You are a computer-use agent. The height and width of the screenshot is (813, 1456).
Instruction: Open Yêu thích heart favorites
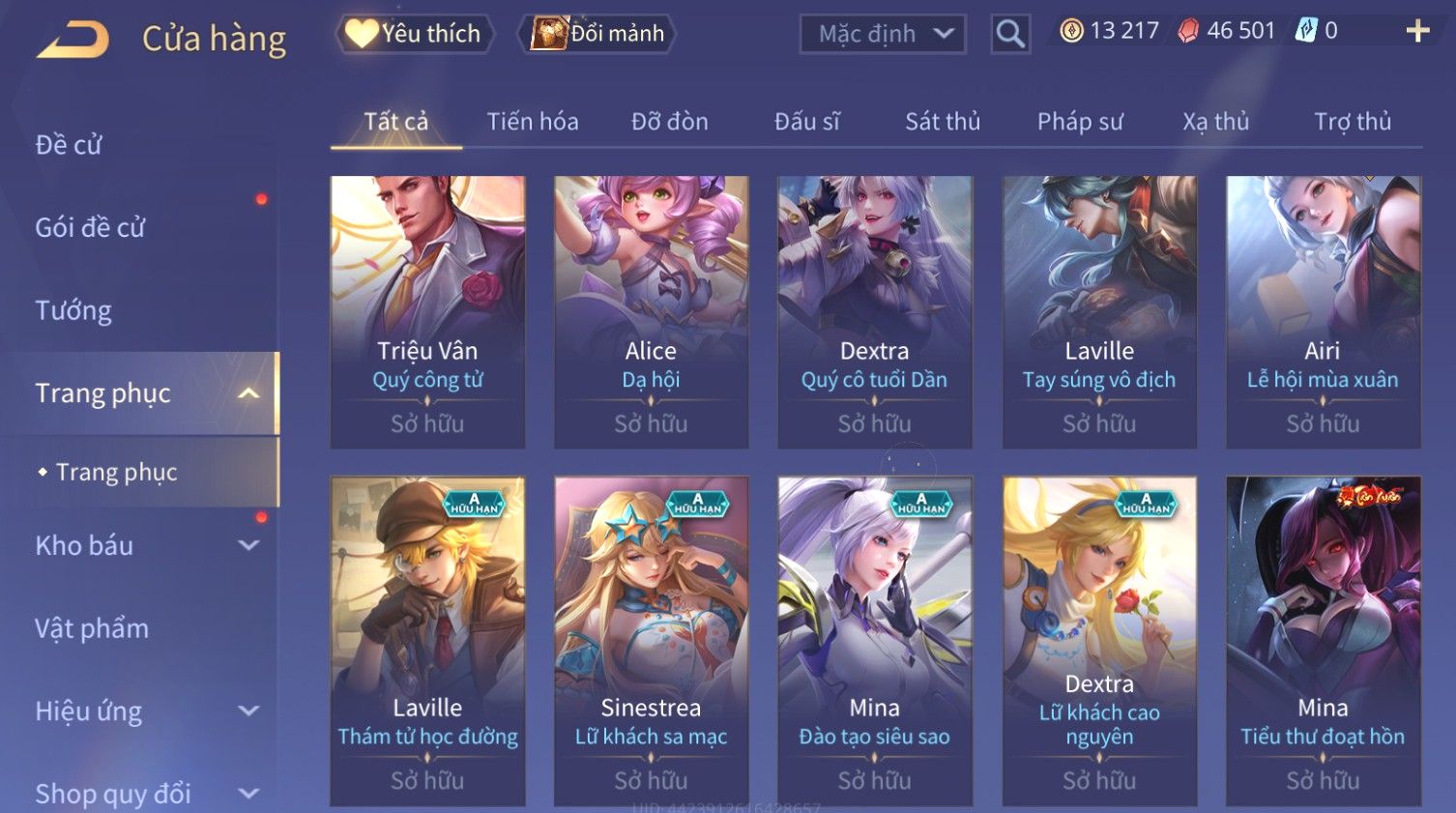point(415,34)
